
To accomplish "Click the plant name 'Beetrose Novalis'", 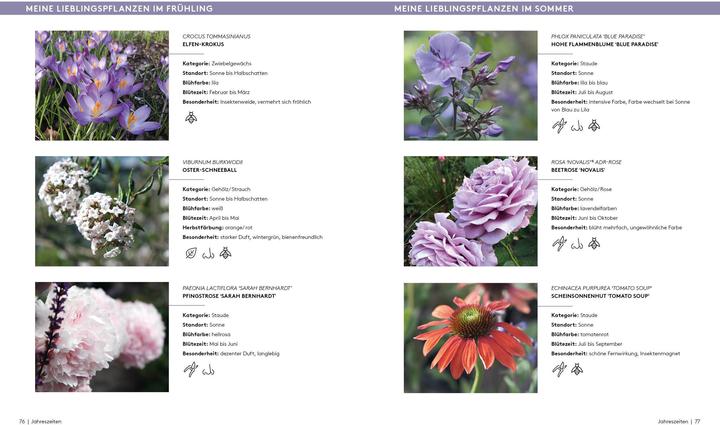I will point(578,170).
